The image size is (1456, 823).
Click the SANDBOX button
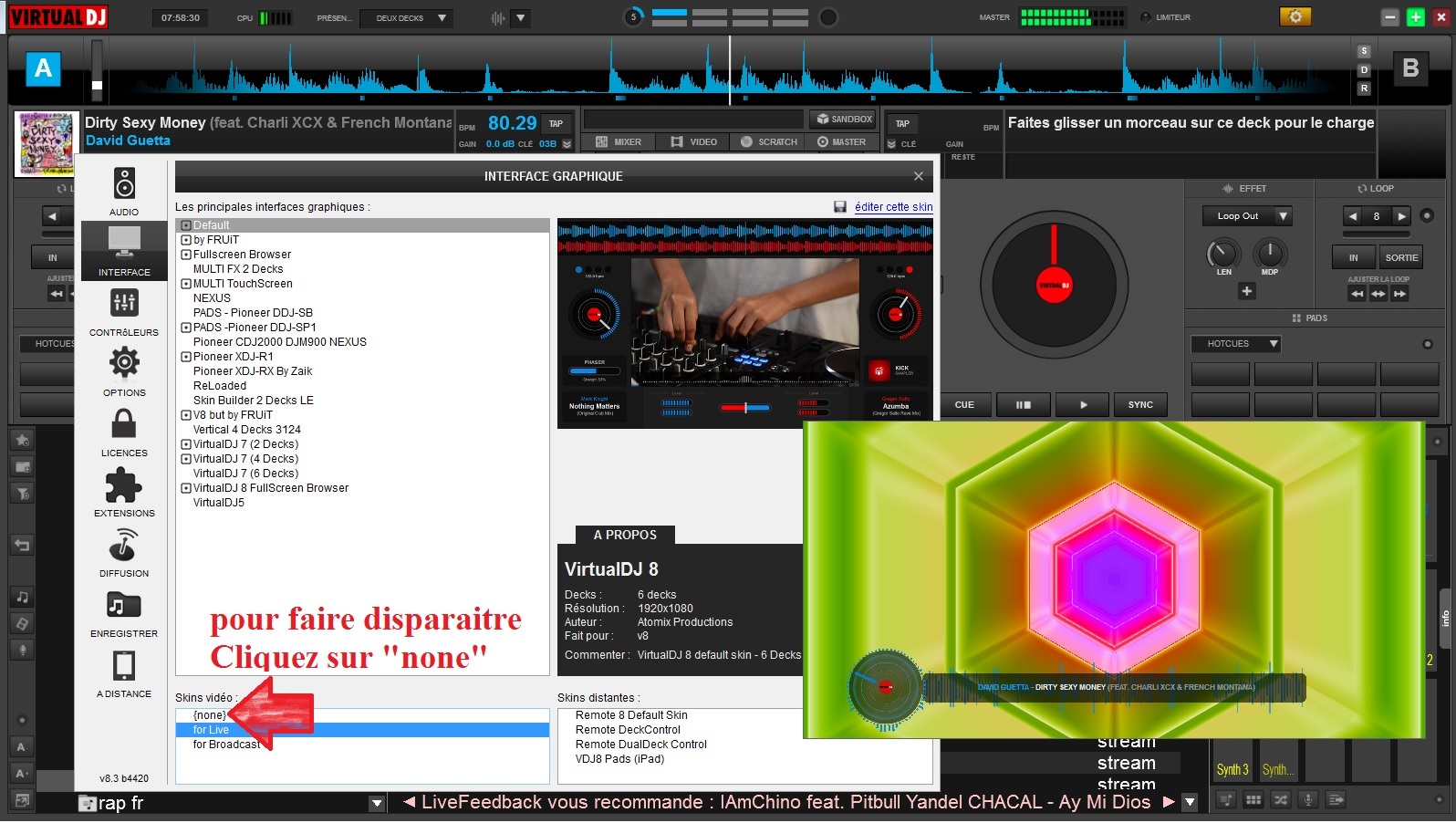tap(844, 119)
